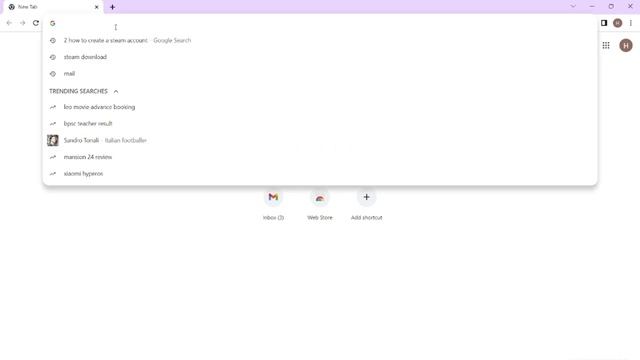
Task: Open the tab search dropdown arrow
Action: [x=573, y=7]
